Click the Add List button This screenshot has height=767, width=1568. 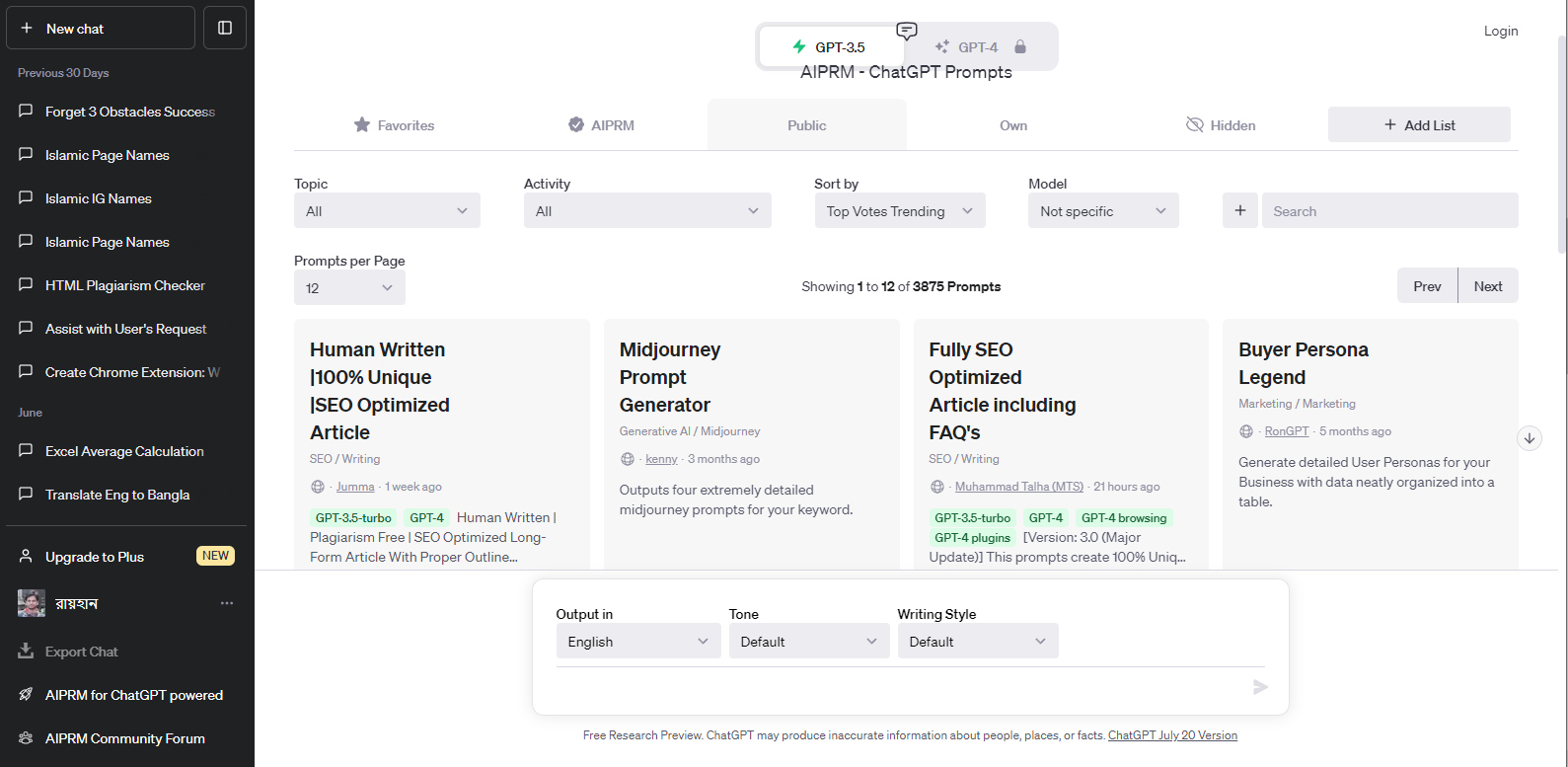[1419, 125]
